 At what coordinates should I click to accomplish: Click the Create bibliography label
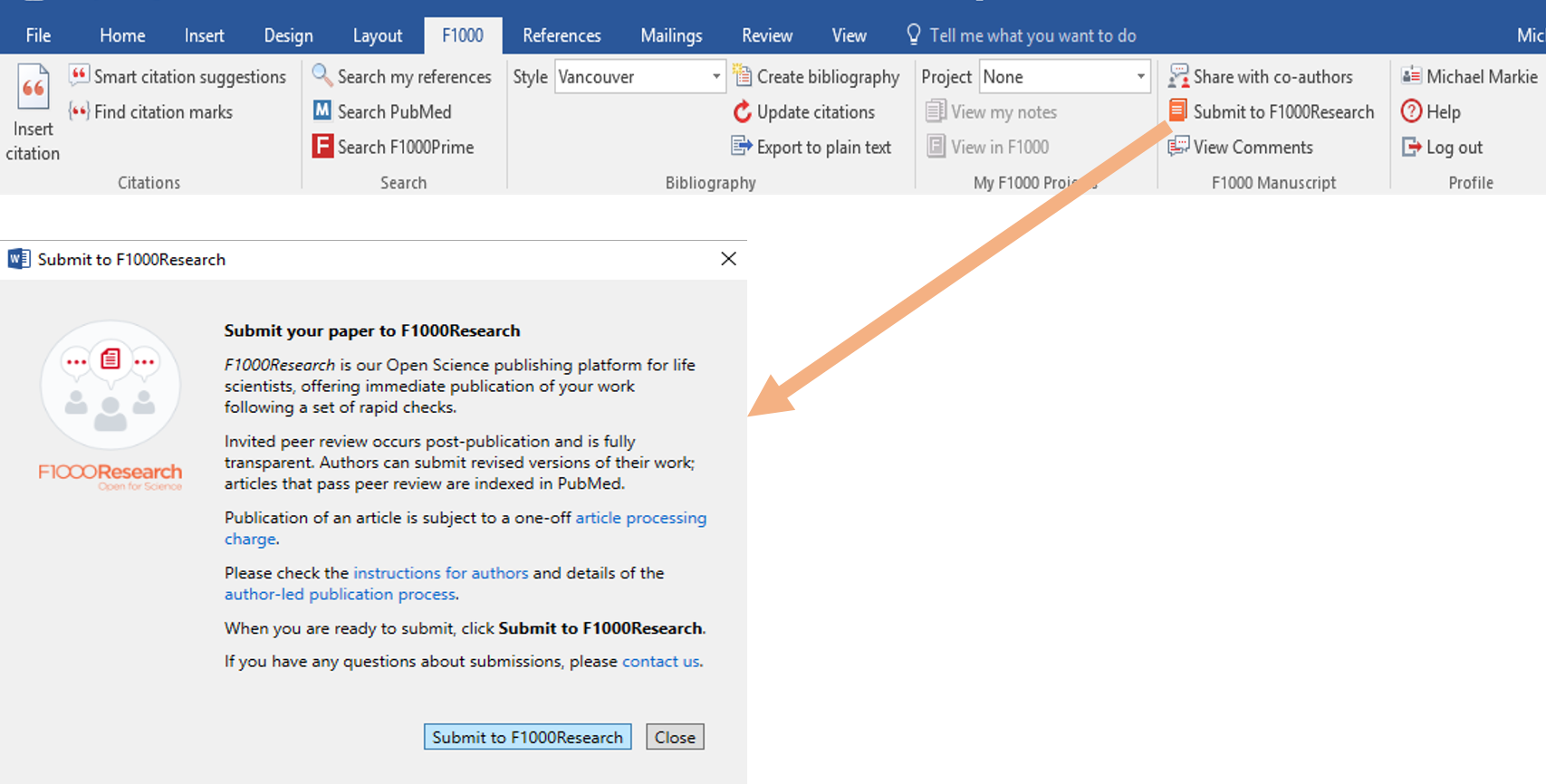point(828,77)
